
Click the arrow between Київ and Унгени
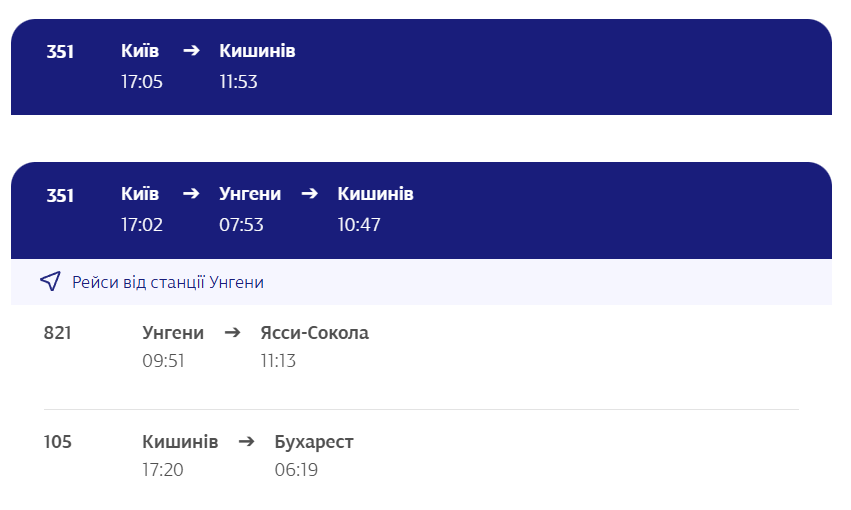(x=191, y=194)
